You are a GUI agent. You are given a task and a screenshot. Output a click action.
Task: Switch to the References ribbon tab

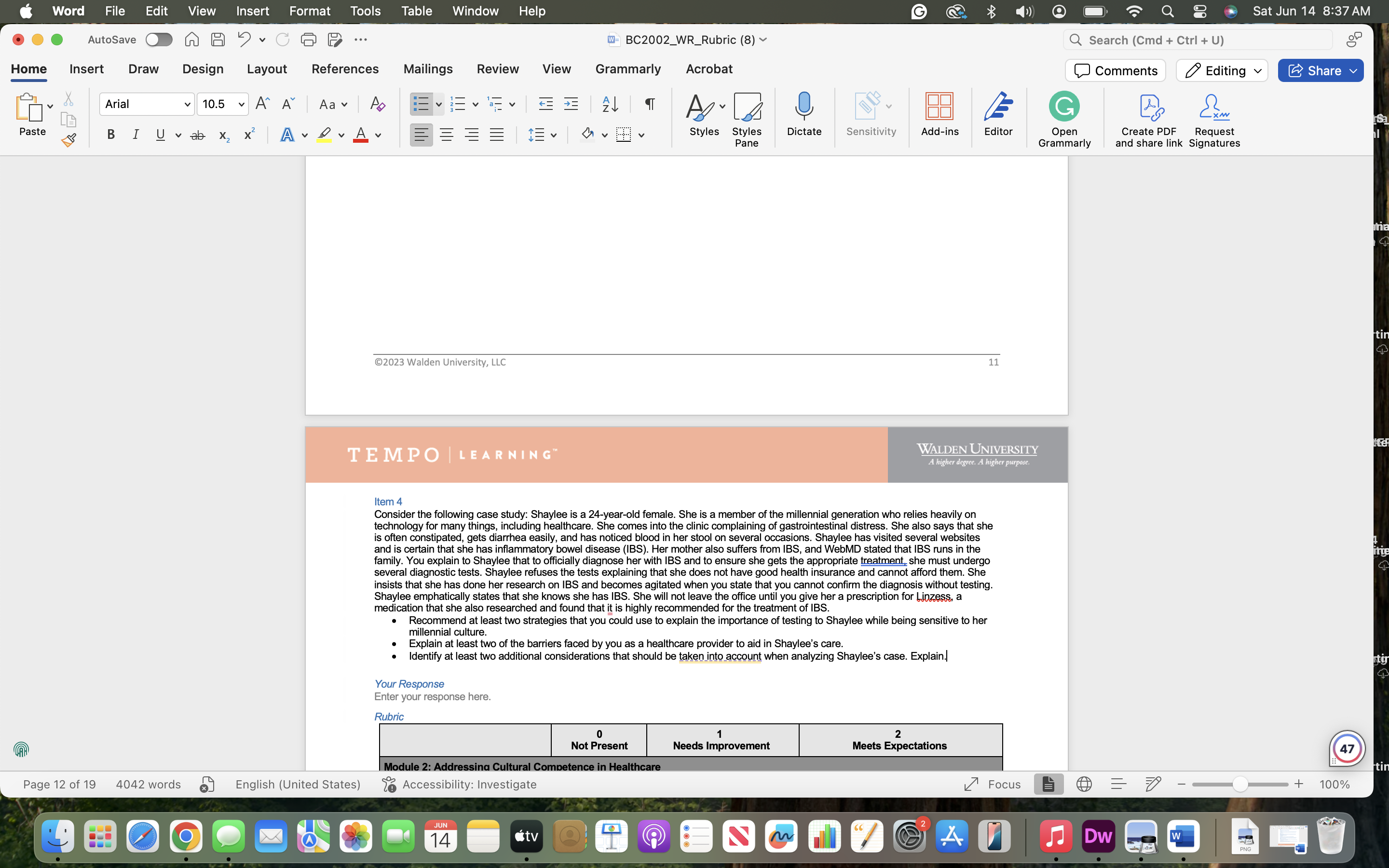[345, 69]
